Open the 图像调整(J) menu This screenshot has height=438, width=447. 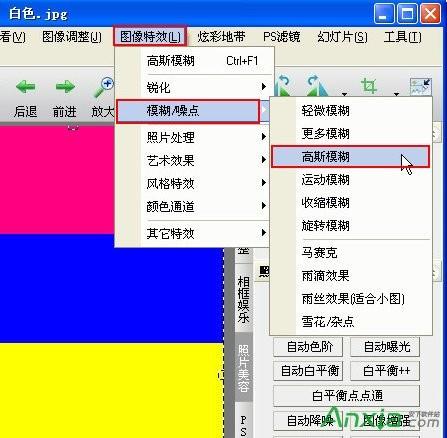tap(72, 37)
